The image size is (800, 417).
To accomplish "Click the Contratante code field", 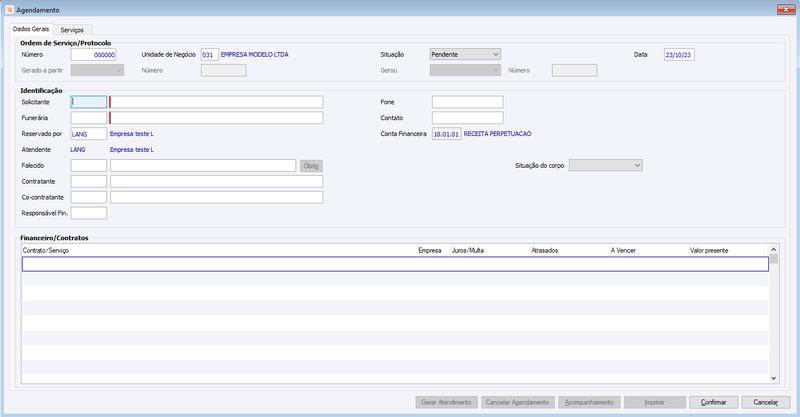I will (x=89, y=181).
